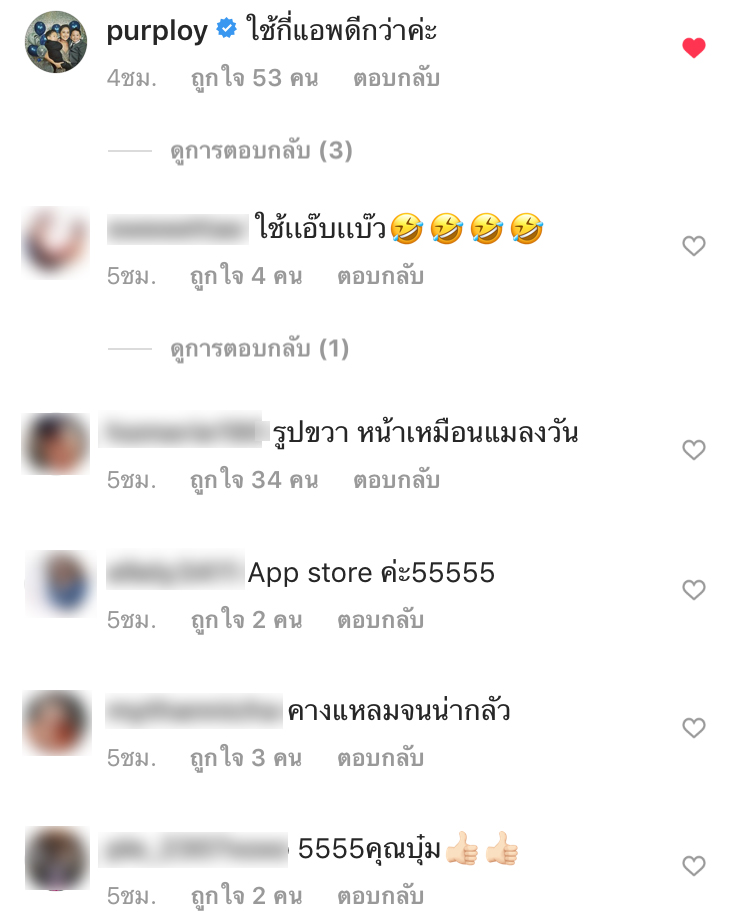View the 34 likes on 'รูปขวา' comment
Screen dimensions: 750x920
tap(255, 480)
